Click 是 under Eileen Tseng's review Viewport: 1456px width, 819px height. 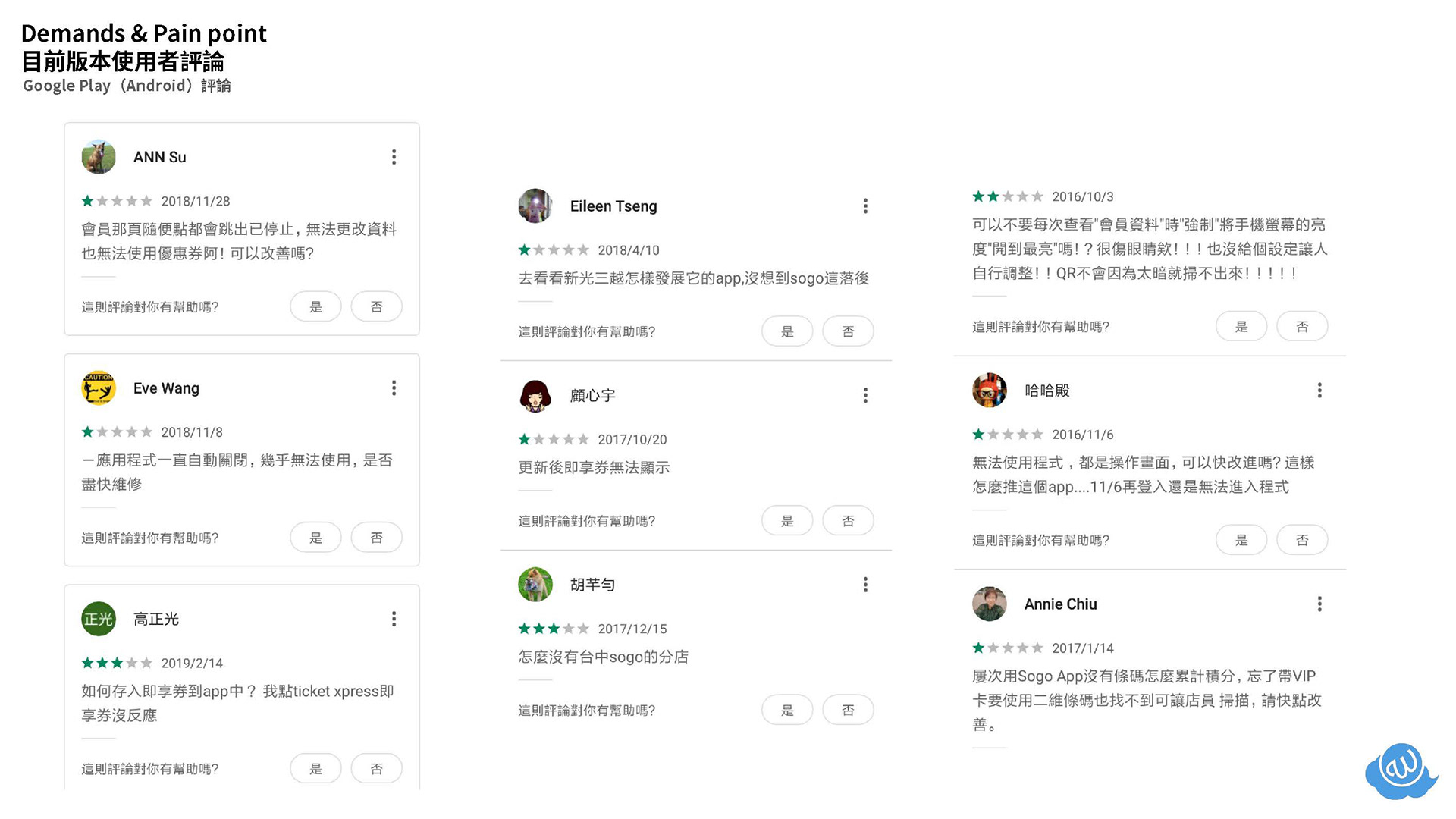(x=788, y=331)
